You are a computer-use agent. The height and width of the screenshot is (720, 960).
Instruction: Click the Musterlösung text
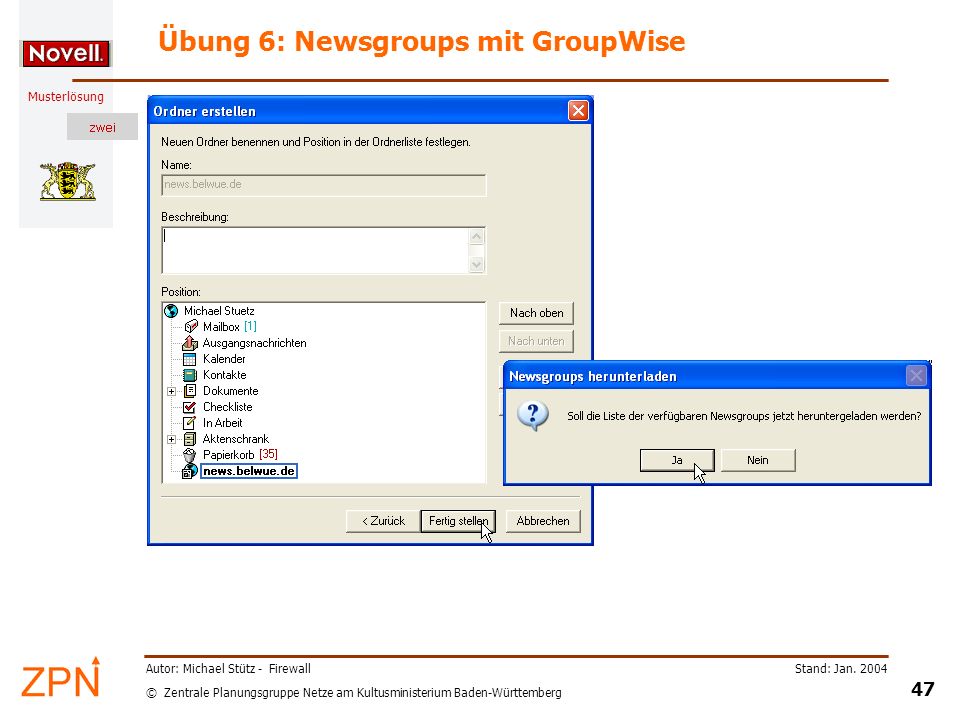click(x=66, y=97)
